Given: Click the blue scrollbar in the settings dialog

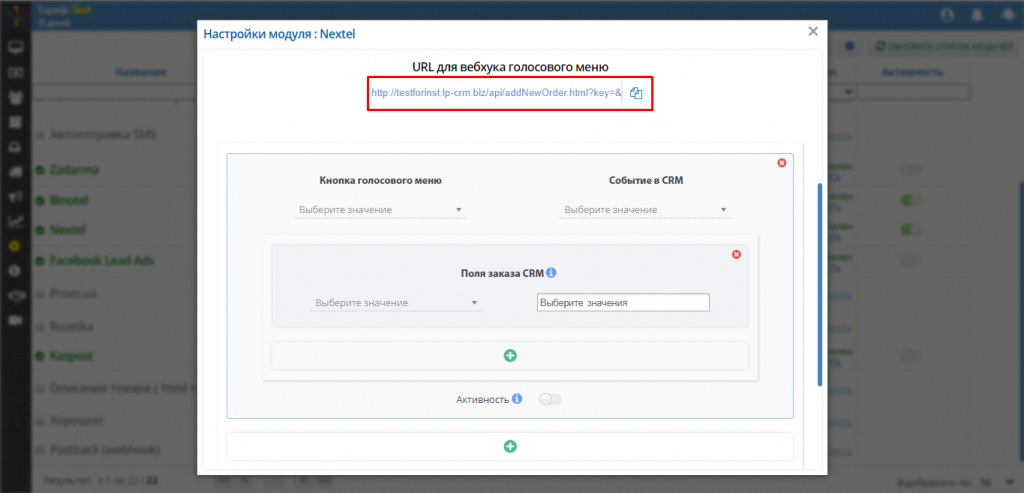Looking at the screenshot, I should 820,284.
